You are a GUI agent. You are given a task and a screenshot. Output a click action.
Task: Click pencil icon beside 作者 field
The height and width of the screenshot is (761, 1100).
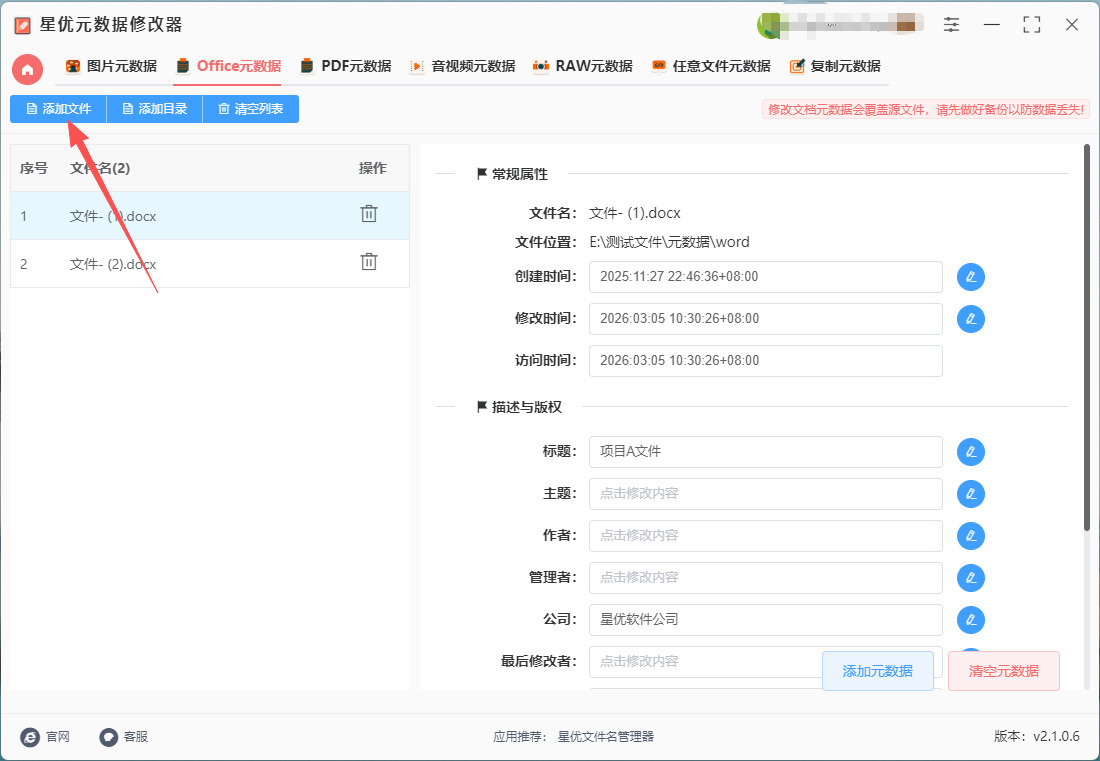970,536
